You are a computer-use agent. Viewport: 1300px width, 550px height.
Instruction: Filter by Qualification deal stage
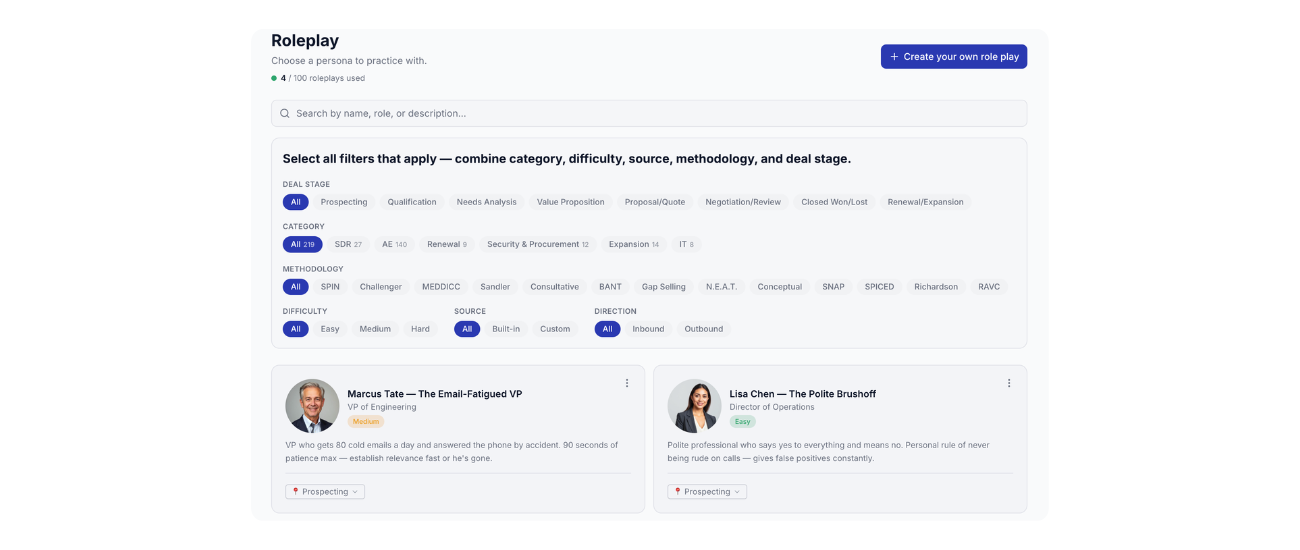point(412,202)
